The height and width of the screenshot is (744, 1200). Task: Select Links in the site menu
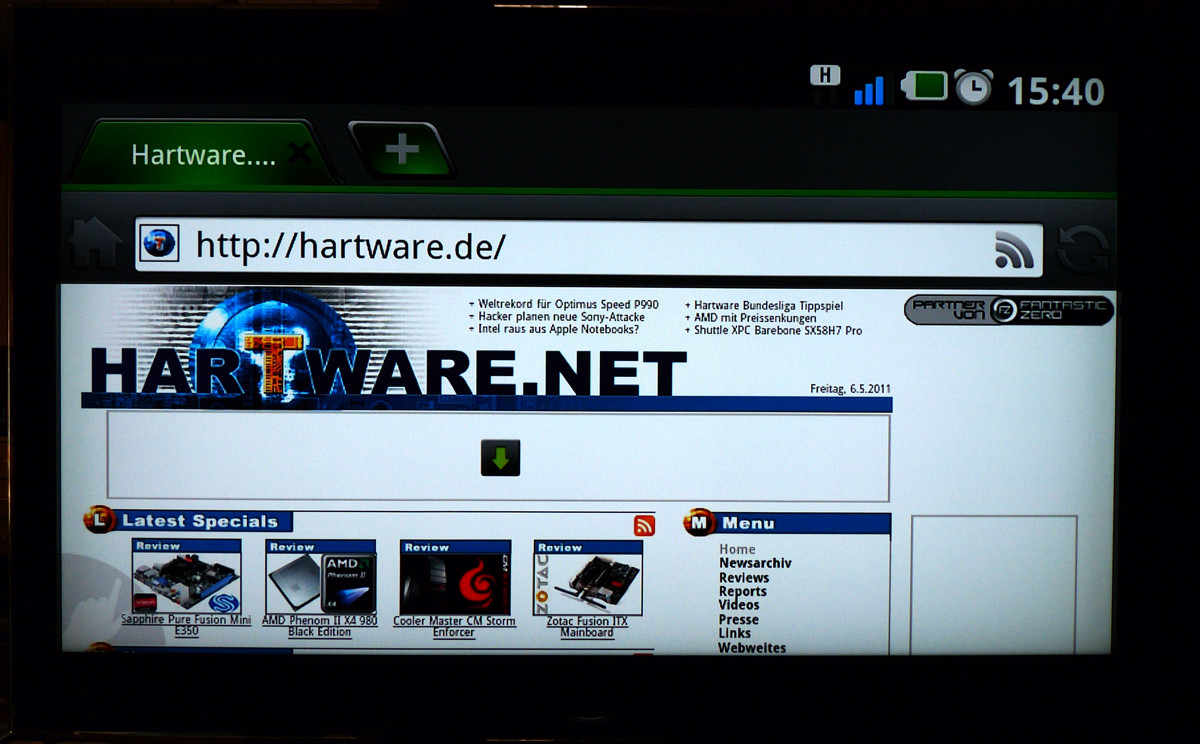[735, 633]
